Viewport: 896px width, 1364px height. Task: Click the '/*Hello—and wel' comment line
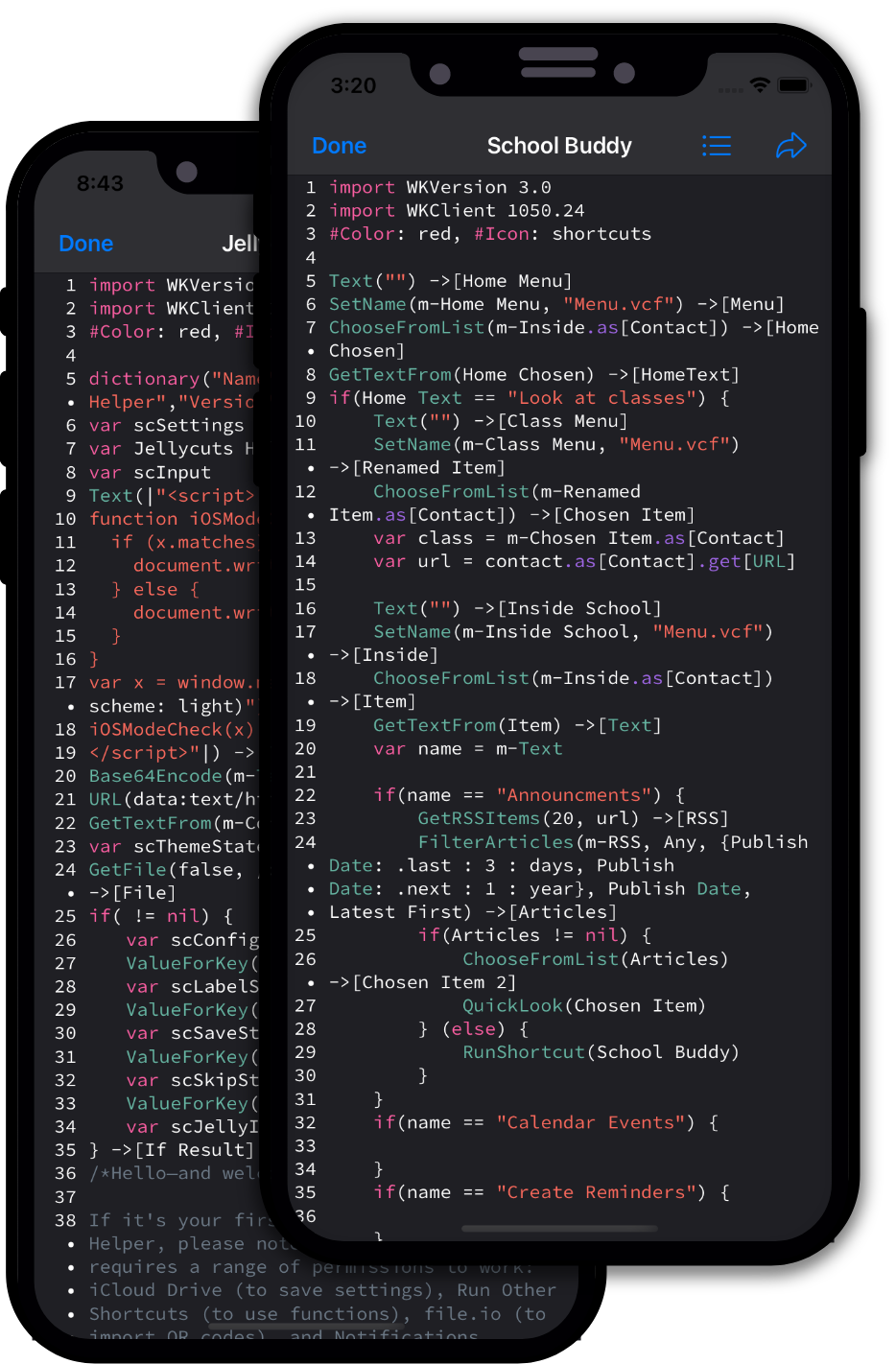coord(173,1173)
